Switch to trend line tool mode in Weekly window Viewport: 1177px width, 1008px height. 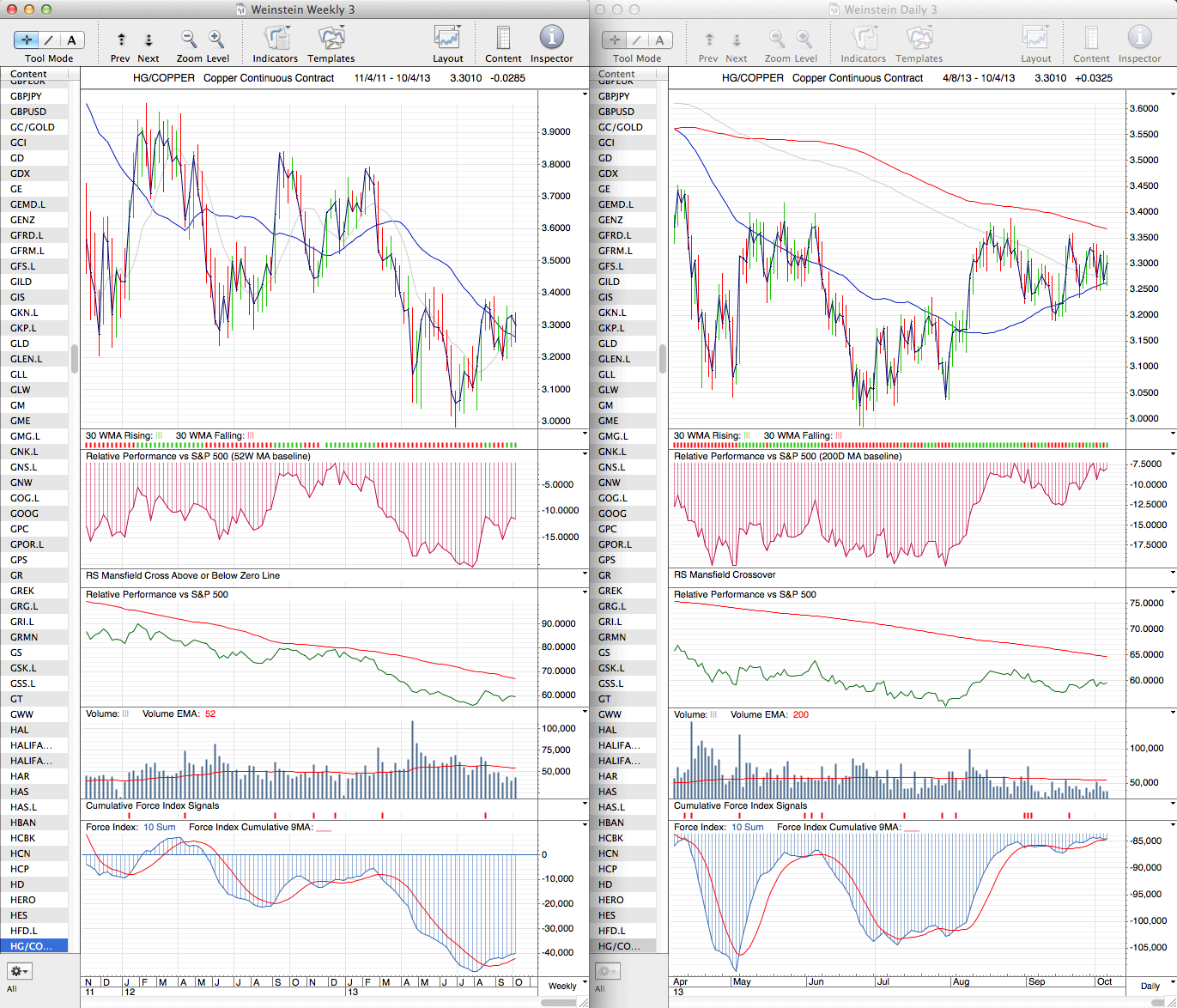coord(49,40)
